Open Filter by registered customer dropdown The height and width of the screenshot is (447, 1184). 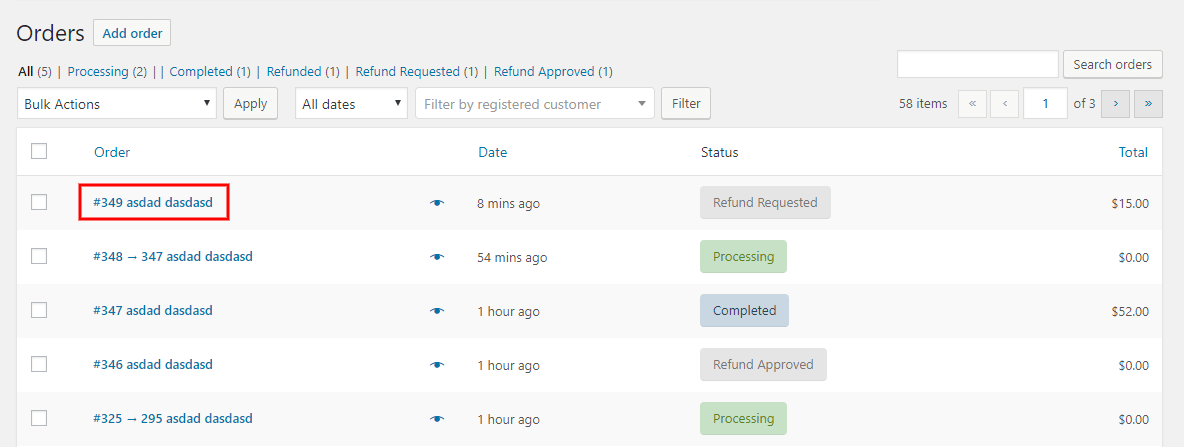point(535,103)
